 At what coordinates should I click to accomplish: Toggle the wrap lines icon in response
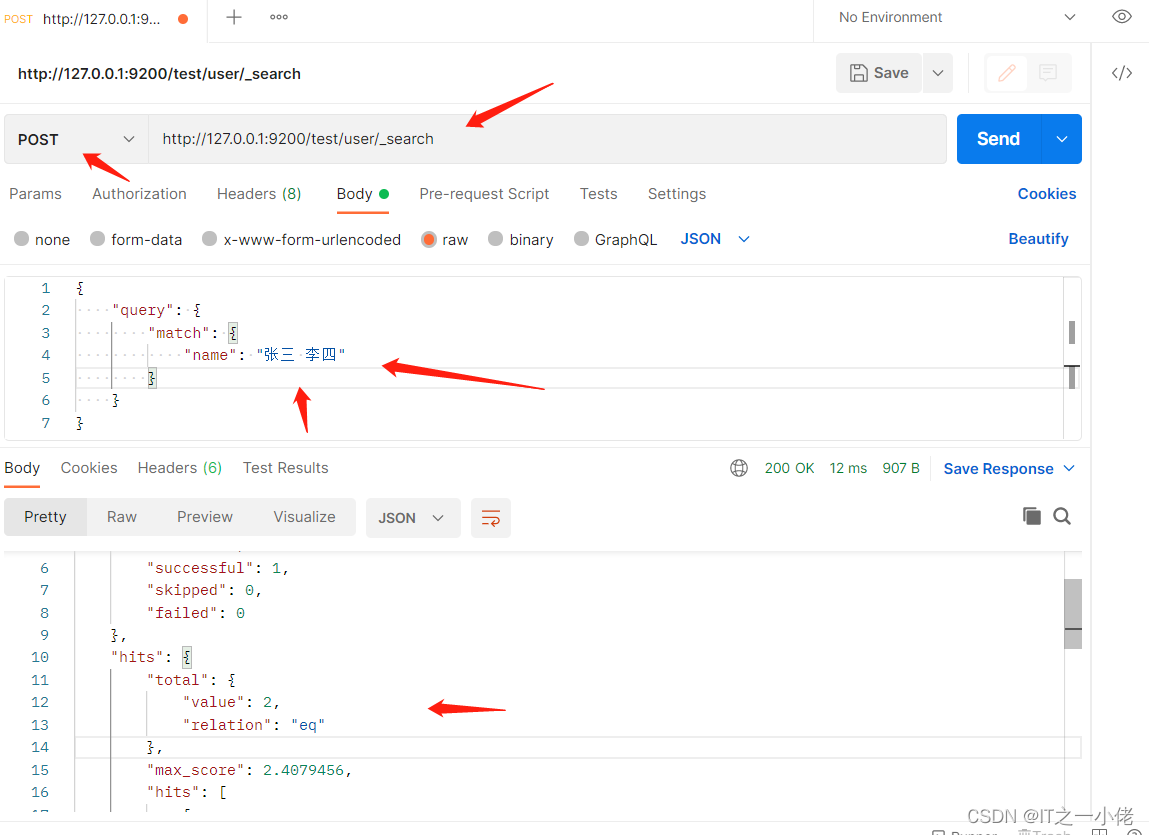tap(490, 518)
